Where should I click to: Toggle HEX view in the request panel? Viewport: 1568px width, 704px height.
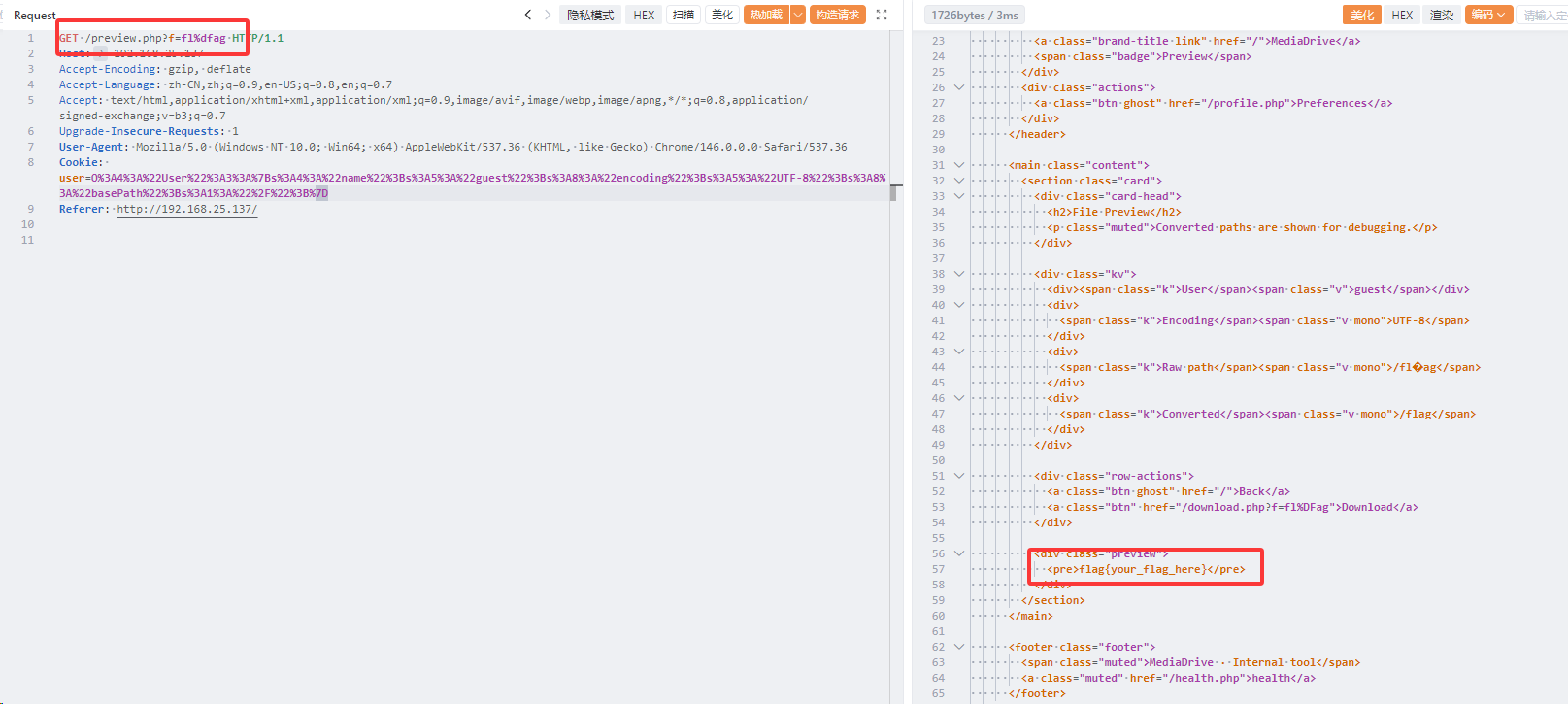[644, 15]
